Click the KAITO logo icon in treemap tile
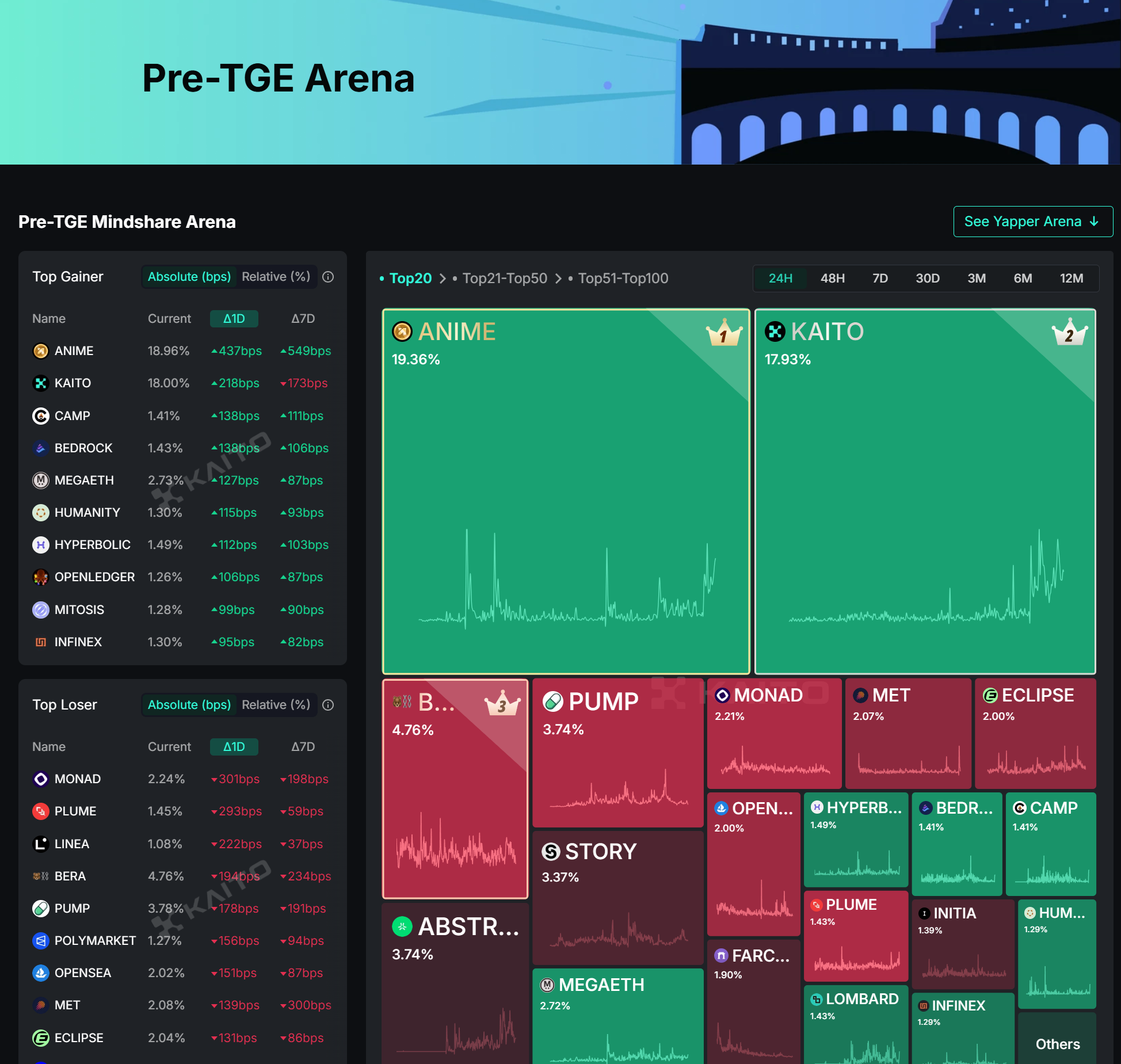 click(x=775, y=331)
